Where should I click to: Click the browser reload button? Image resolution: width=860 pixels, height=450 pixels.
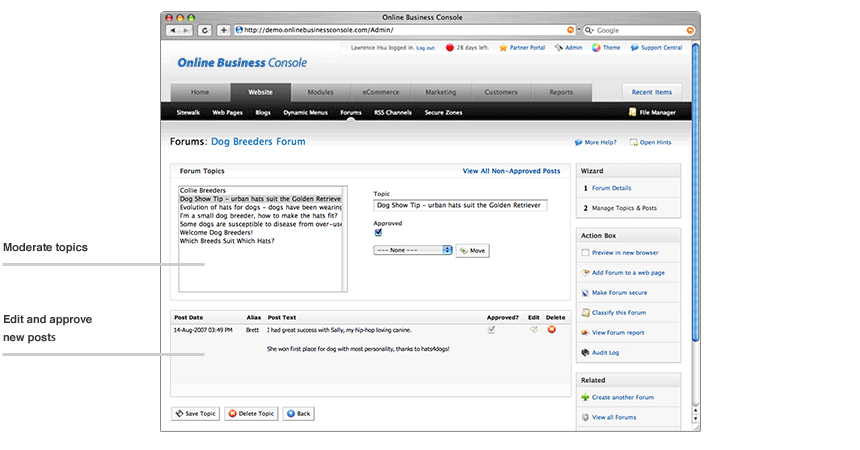click(206, 30)
